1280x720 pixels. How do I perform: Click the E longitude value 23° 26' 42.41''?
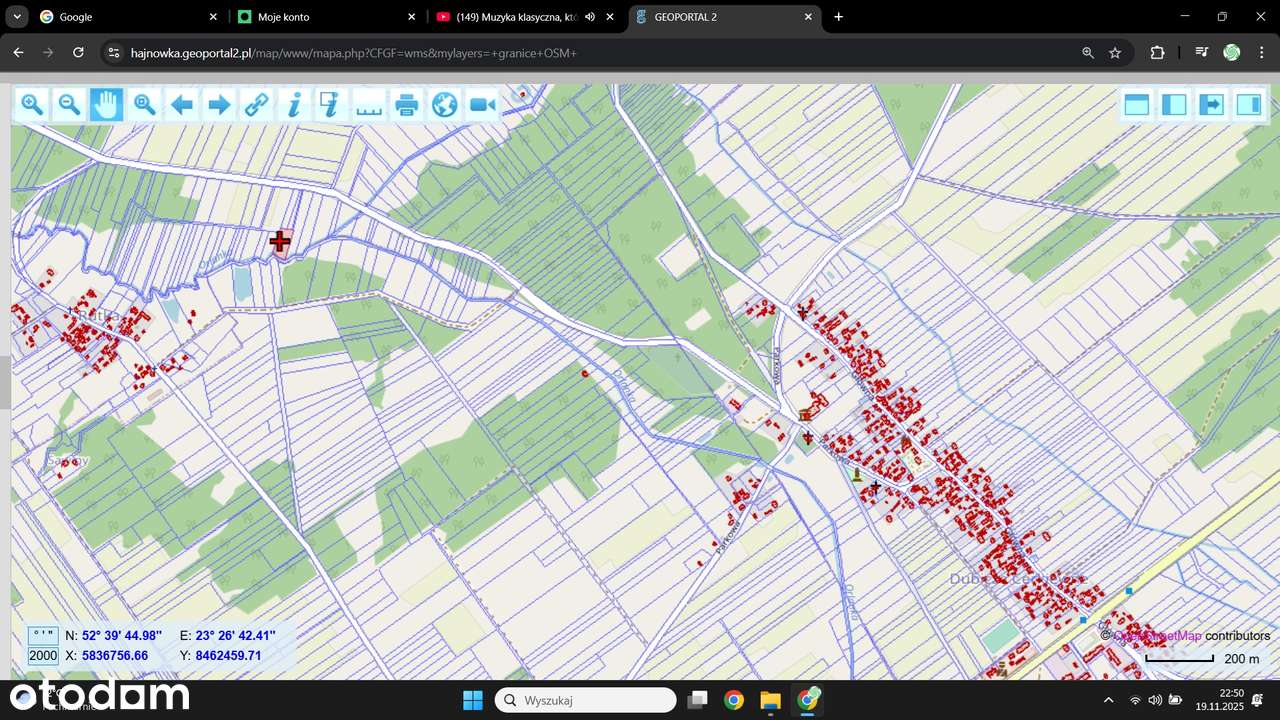point(235,635)
